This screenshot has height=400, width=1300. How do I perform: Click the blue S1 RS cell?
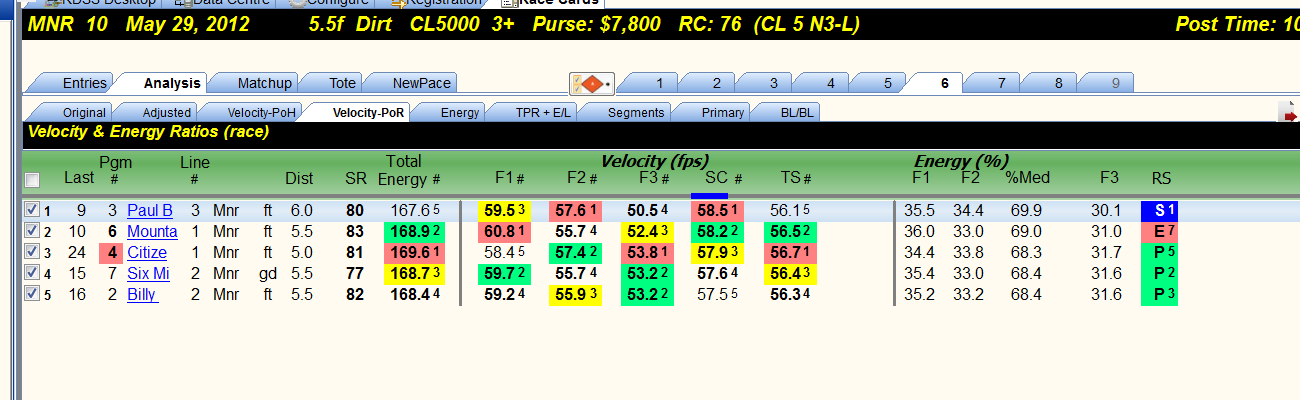pos(1160,211)
